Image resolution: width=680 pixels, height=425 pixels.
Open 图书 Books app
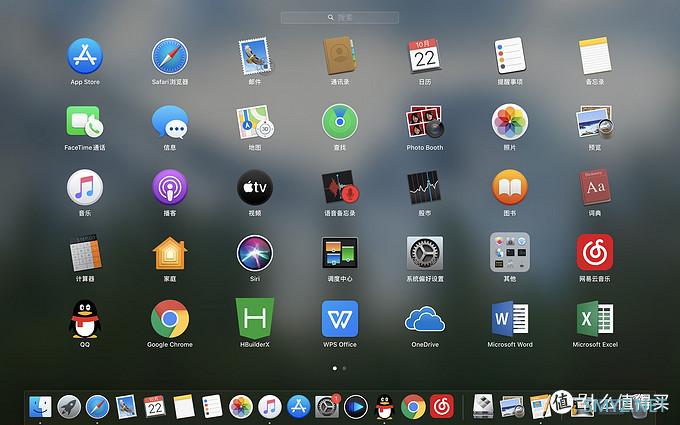pyautogui.click(x=510, y=187)
